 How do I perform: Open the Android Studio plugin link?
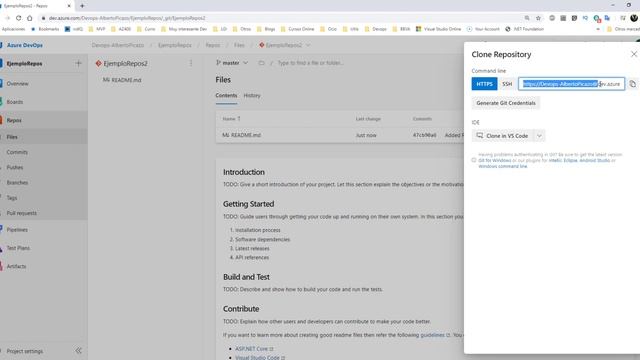click(594, 160)
